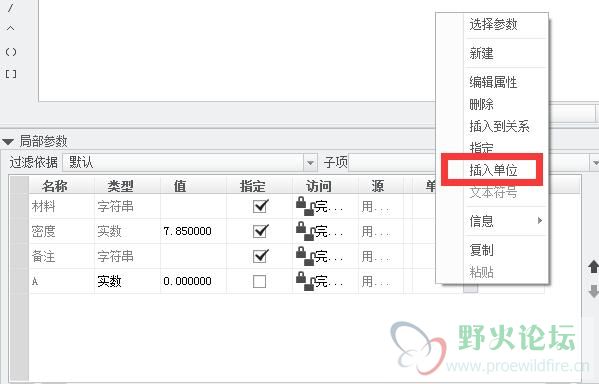The image size is (599, 384).
Task: Select 删除 from the context menu
Action: (x=481, y=104)
